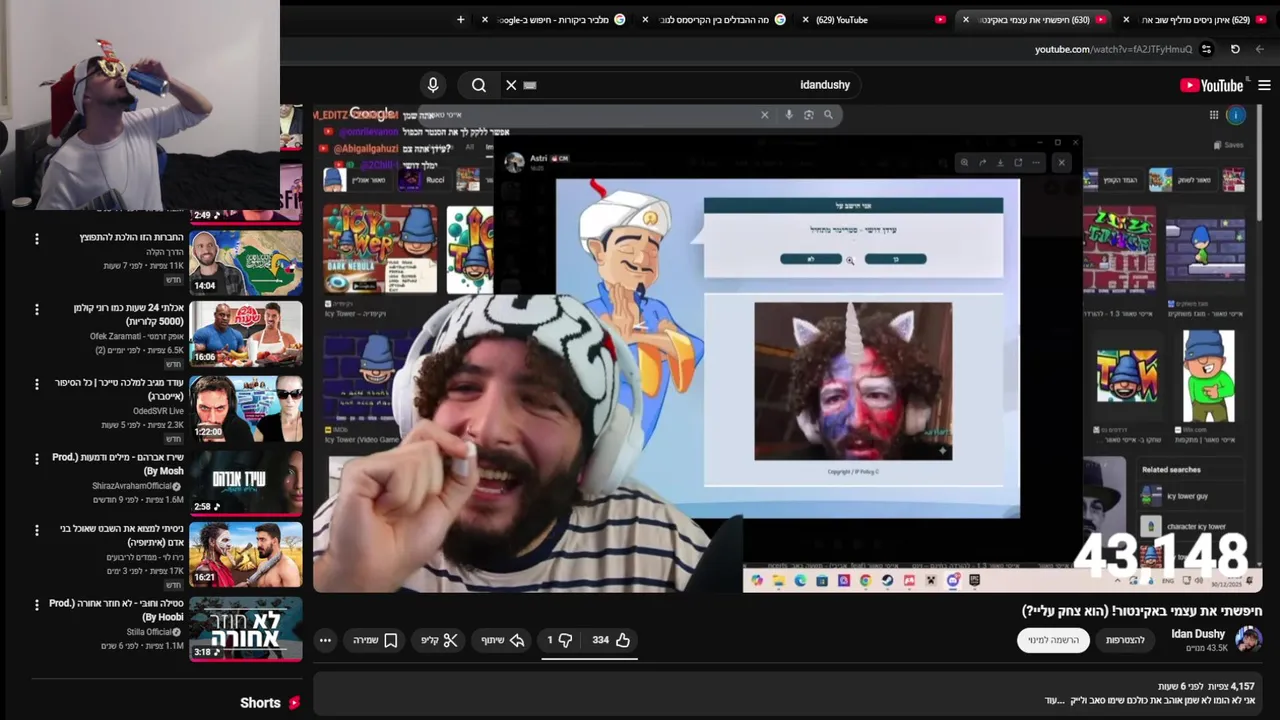Clear the search box with the X
Screen dimensions: 1280x720
(x=511, y=85)
